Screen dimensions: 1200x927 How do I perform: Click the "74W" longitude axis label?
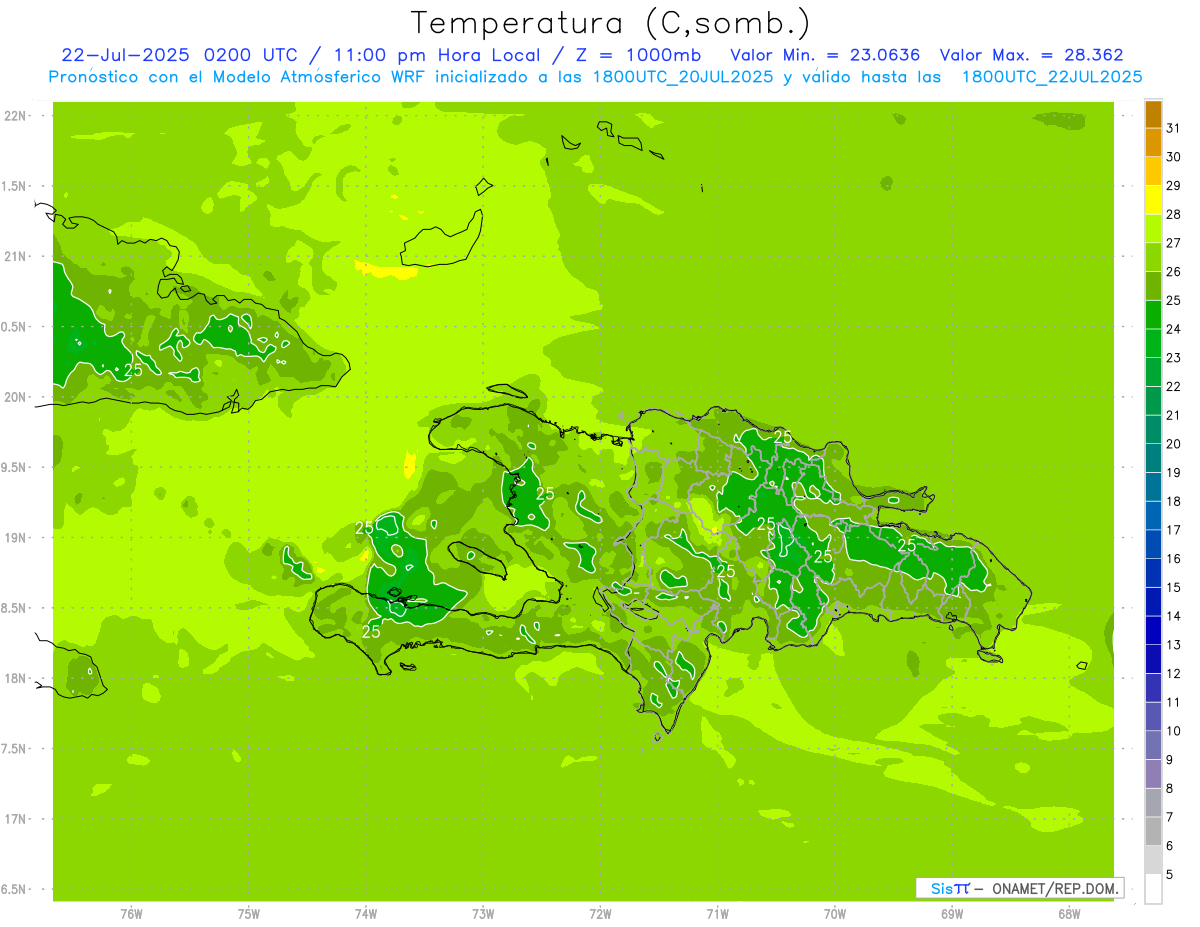pyautogui.click(x=366, y=914)
